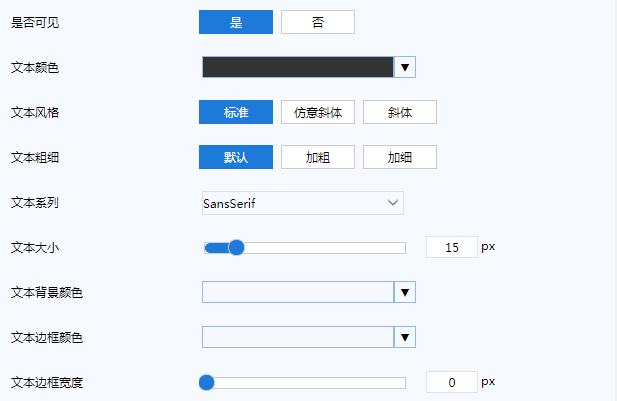Set visibility to 否 (no)

click(x=318, y=22)
